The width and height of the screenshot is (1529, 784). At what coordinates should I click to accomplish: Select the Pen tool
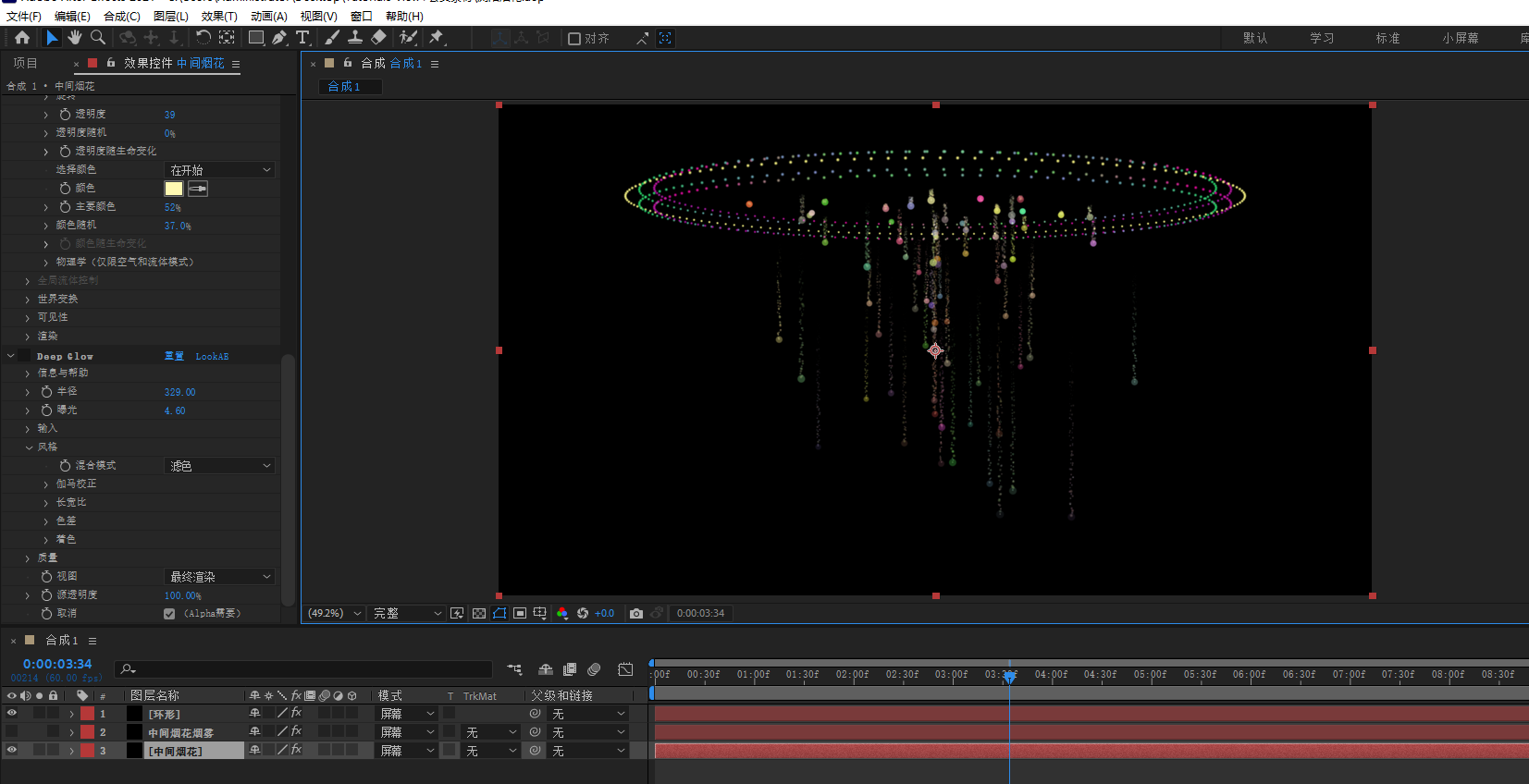click(278, 38)
